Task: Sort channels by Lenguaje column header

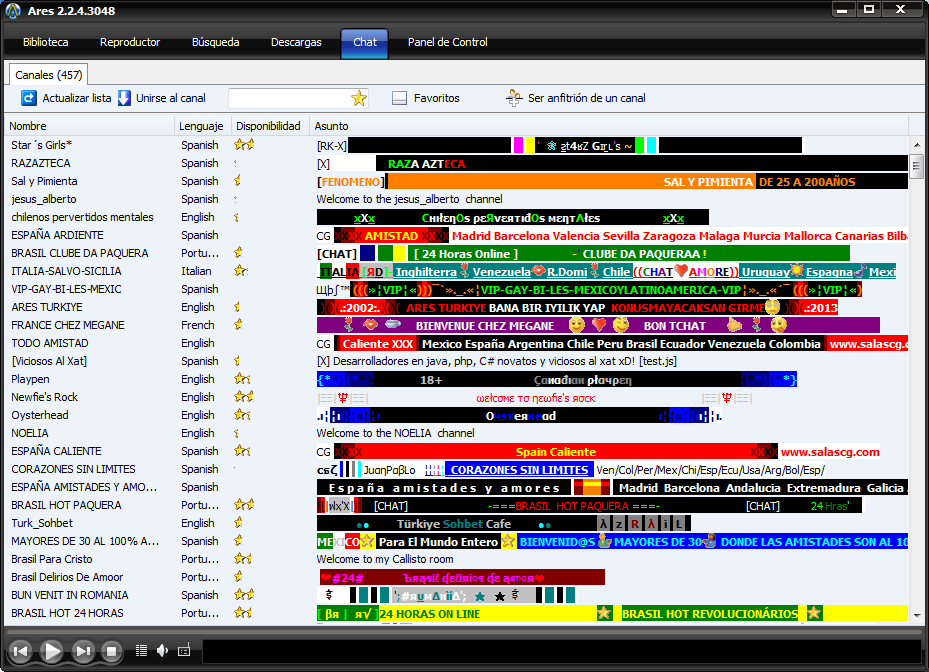Action: point(201,126)
